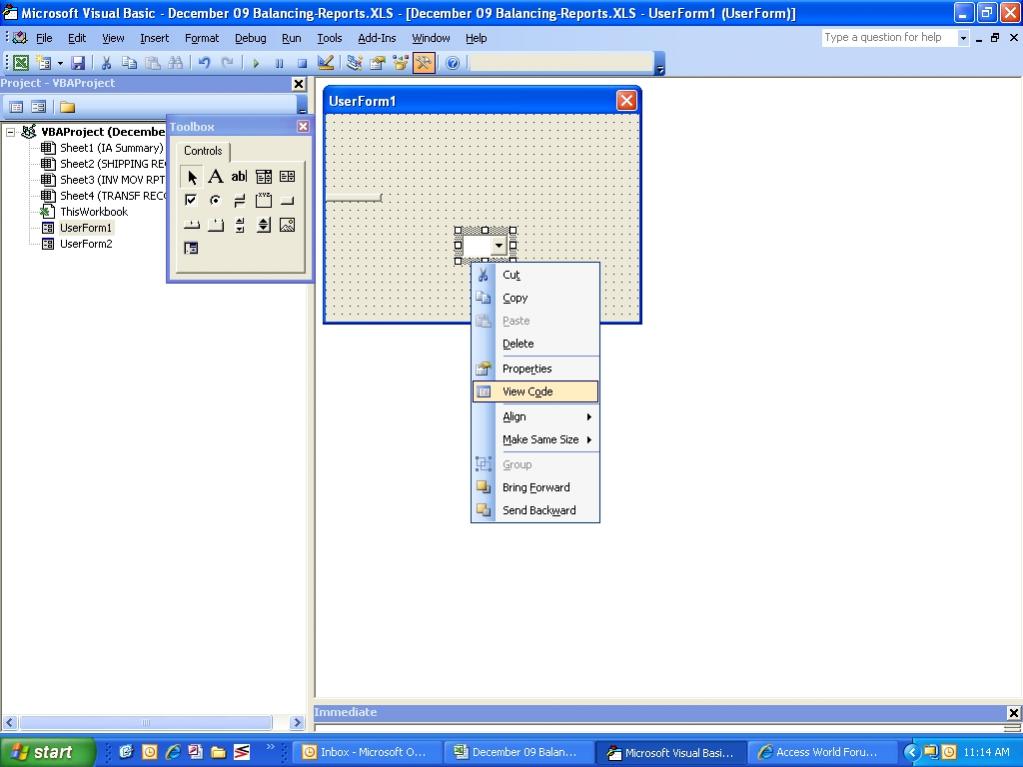The image size is (1023, 767).
Task: Choose Send Backward from the context menu
Action: coord(535,510)
